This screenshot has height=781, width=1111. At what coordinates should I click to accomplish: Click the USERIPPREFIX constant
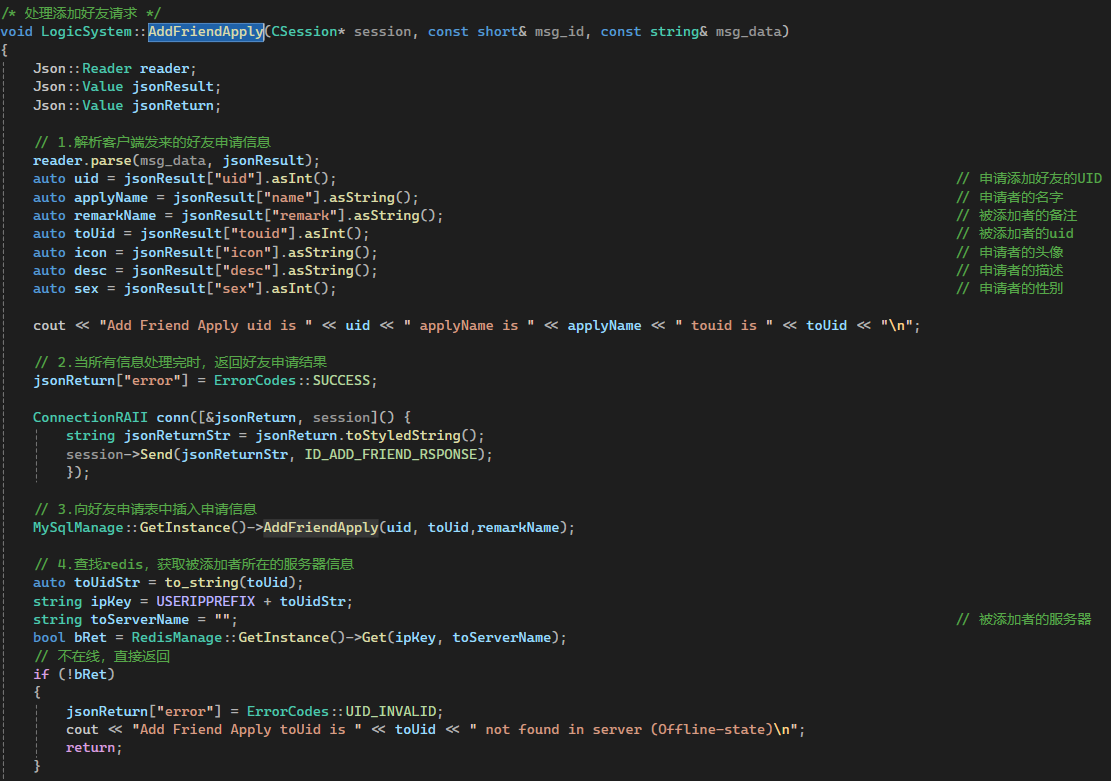pyautogui.click(x=205, y=601)
